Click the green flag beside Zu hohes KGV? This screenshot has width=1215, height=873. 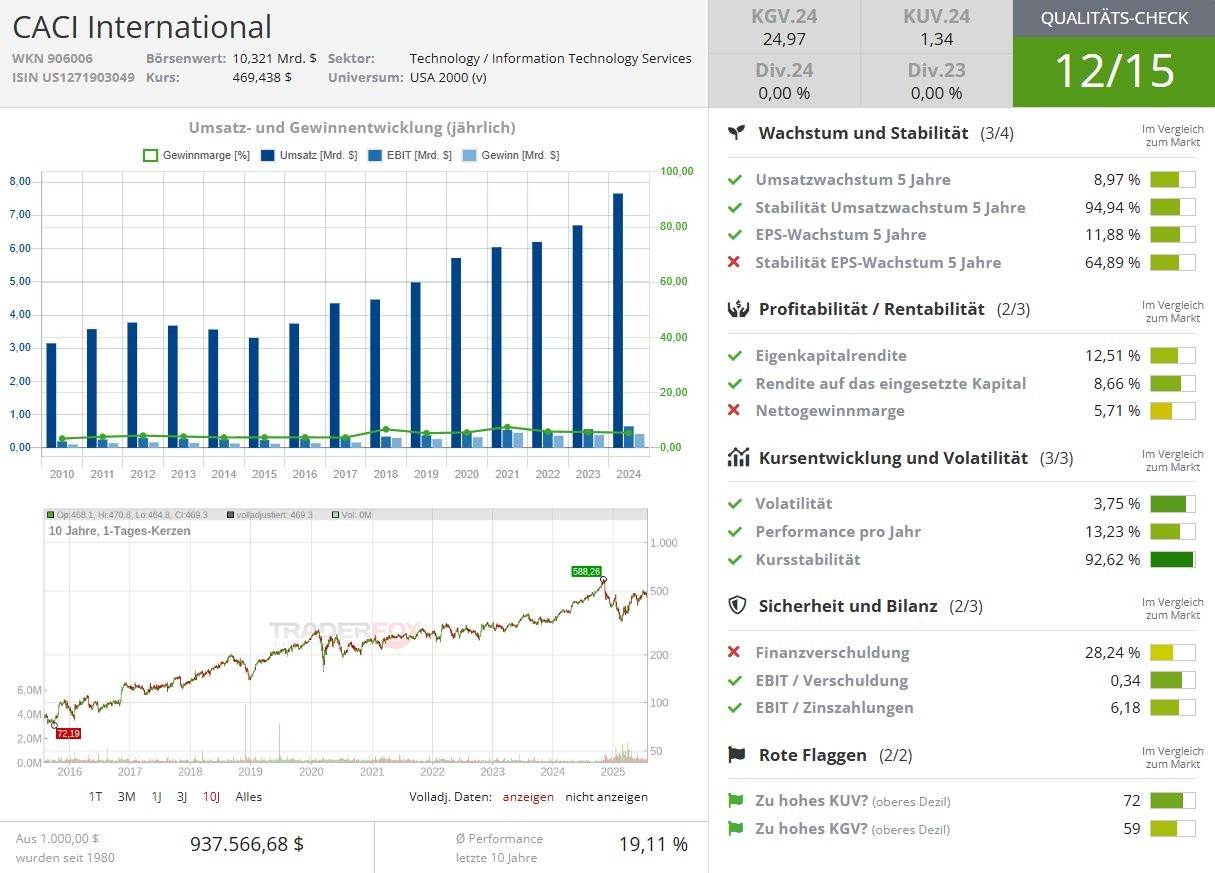(x=736, y=828)
